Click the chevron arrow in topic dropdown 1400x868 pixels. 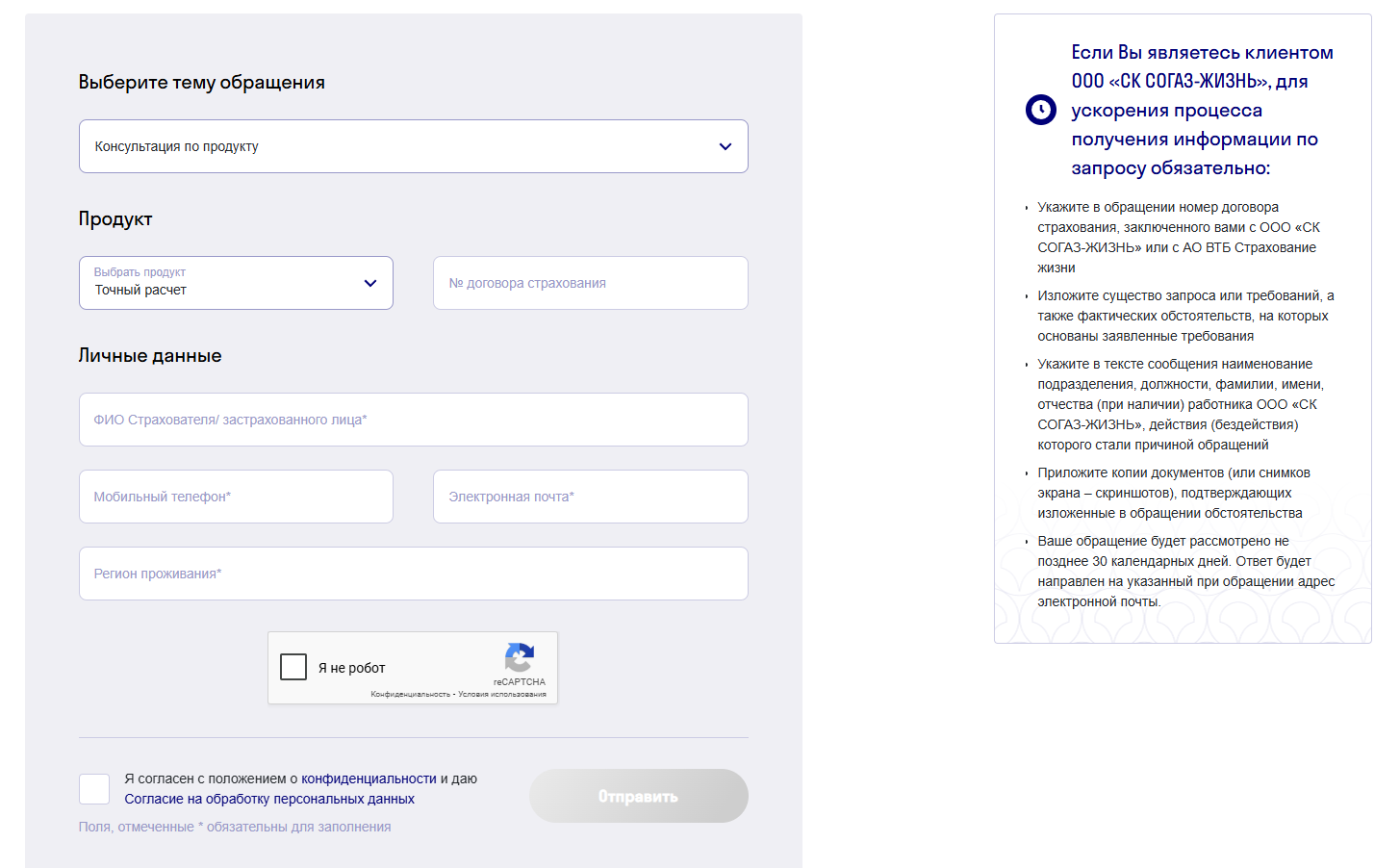coord(725,146)
